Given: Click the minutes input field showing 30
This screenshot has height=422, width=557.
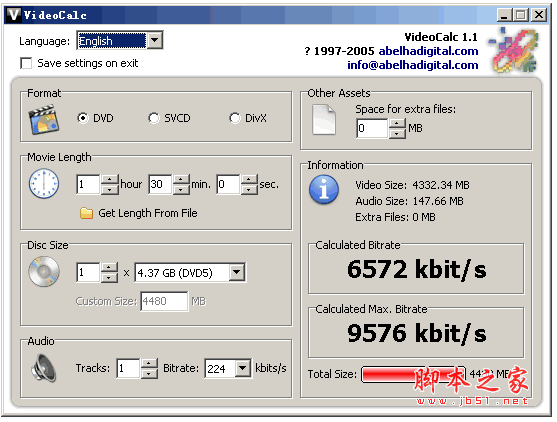Looking at the screenshot, I should point(160,184).
